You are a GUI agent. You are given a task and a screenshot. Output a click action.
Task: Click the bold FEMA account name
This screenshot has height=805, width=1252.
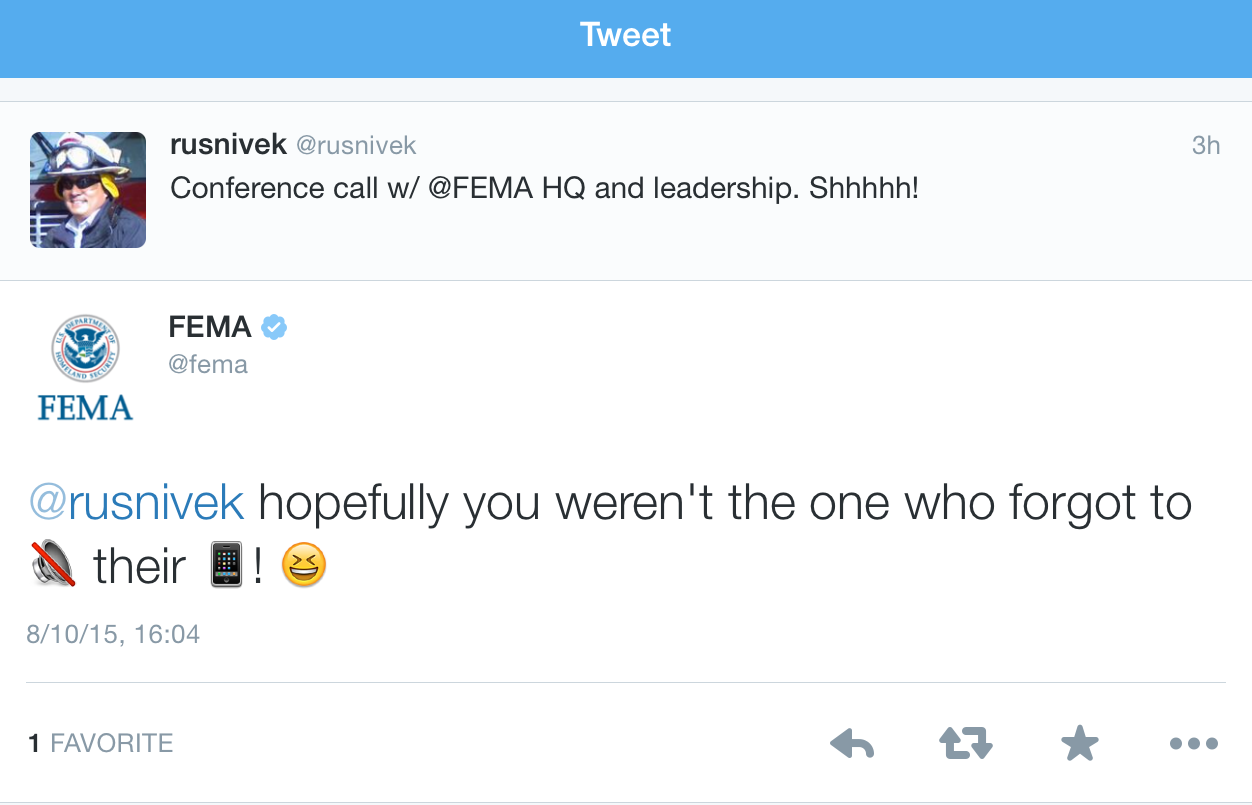pos(210,327)
